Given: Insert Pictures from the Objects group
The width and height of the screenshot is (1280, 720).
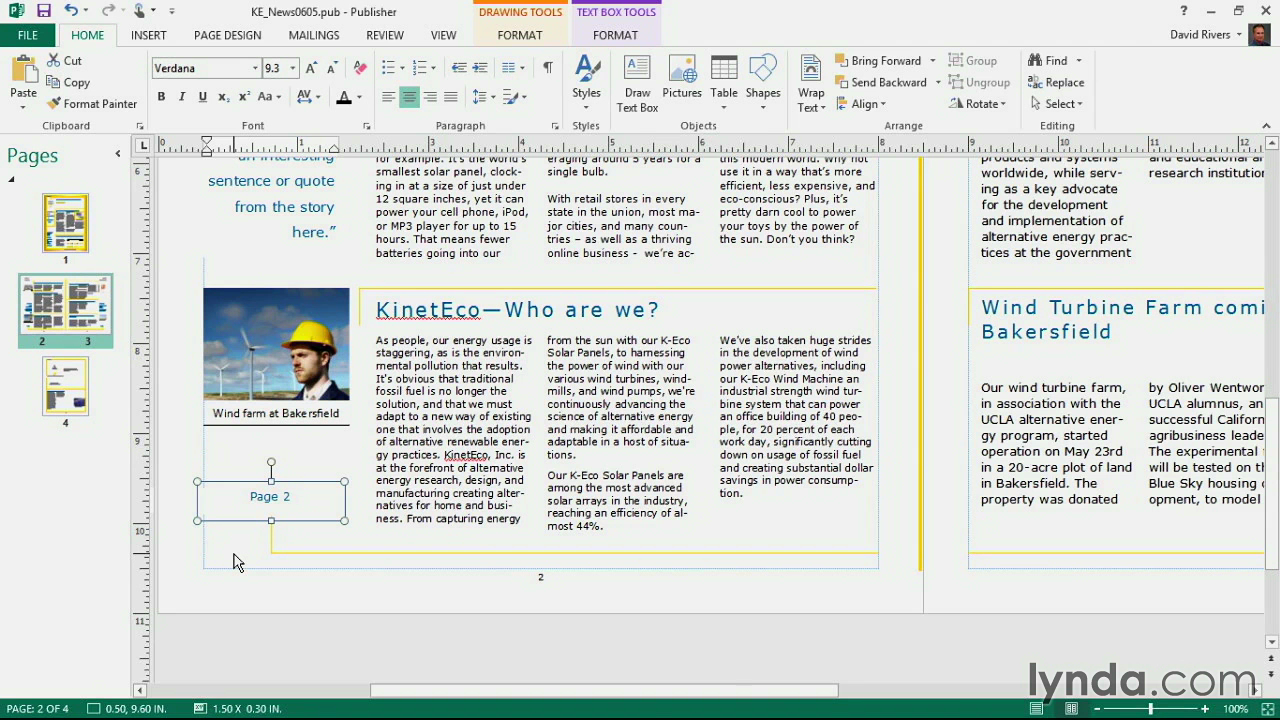Looking at the screenshot, I should tap(682, 78).
